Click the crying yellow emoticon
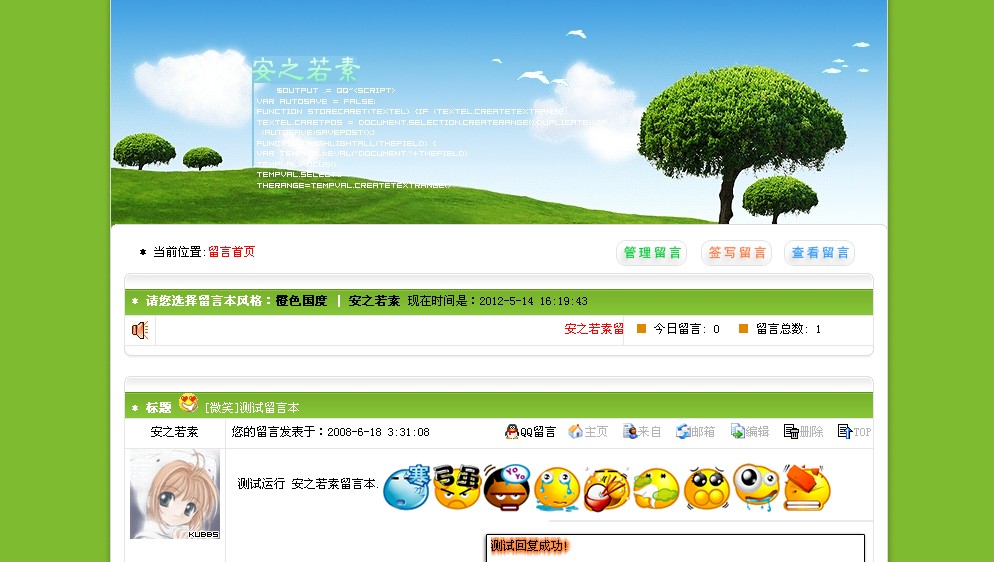Image resolution: width=994 pixels, height=562 pixels. [557, 489]
